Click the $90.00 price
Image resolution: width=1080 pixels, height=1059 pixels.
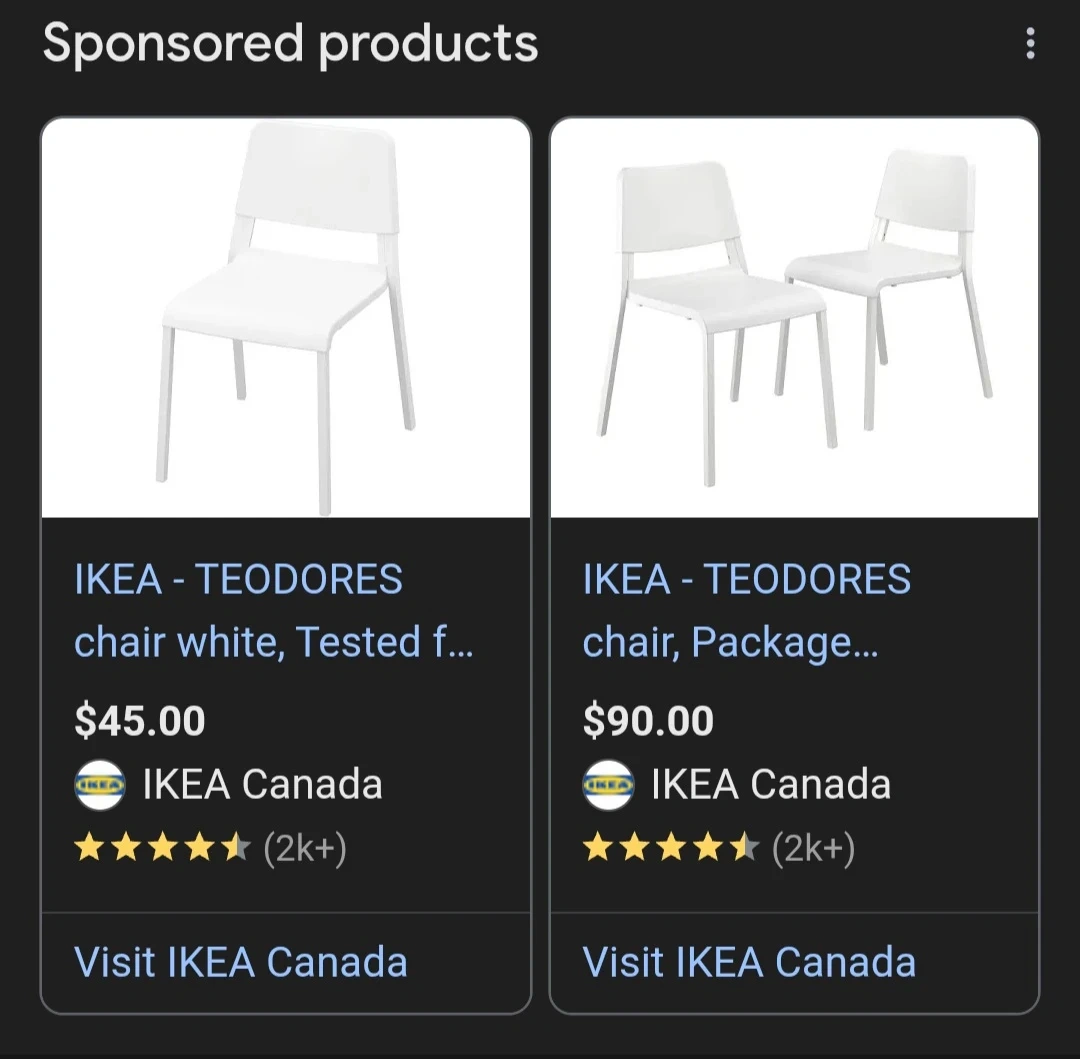[648, 721]
